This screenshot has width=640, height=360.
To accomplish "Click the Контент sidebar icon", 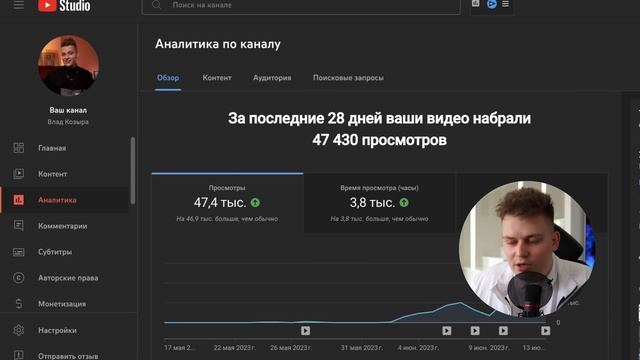I will tap(18, 174).
